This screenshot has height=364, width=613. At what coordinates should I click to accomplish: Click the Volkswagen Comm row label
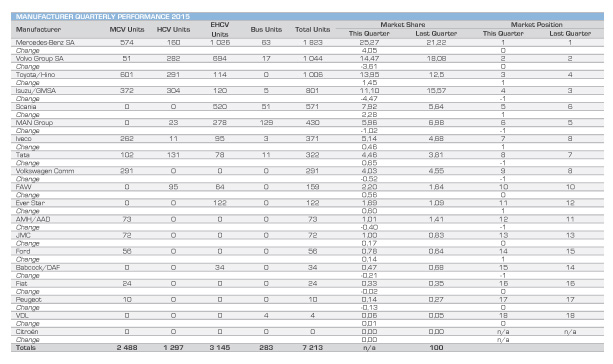click(45, 170)
